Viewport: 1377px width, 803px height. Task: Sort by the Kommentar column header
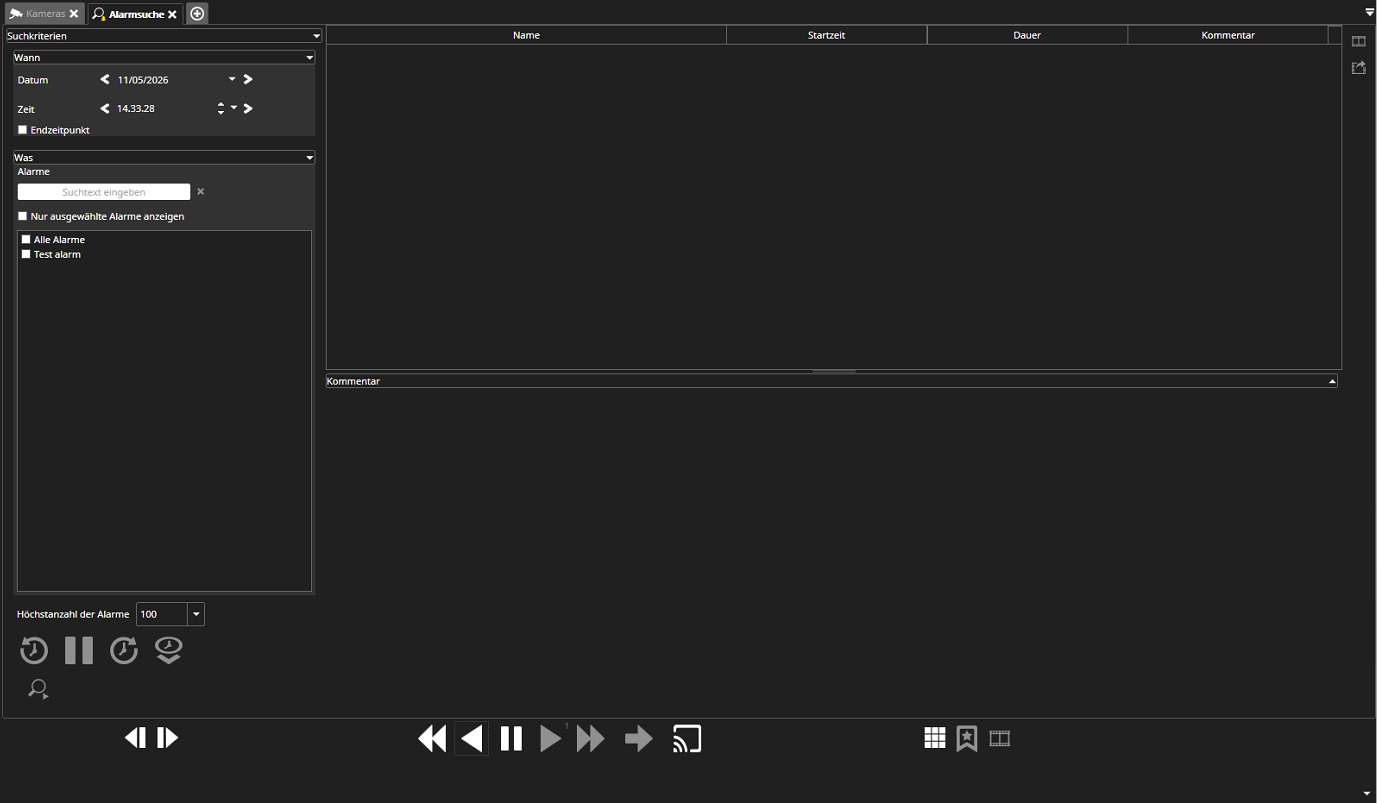[x=1228, y=35]
